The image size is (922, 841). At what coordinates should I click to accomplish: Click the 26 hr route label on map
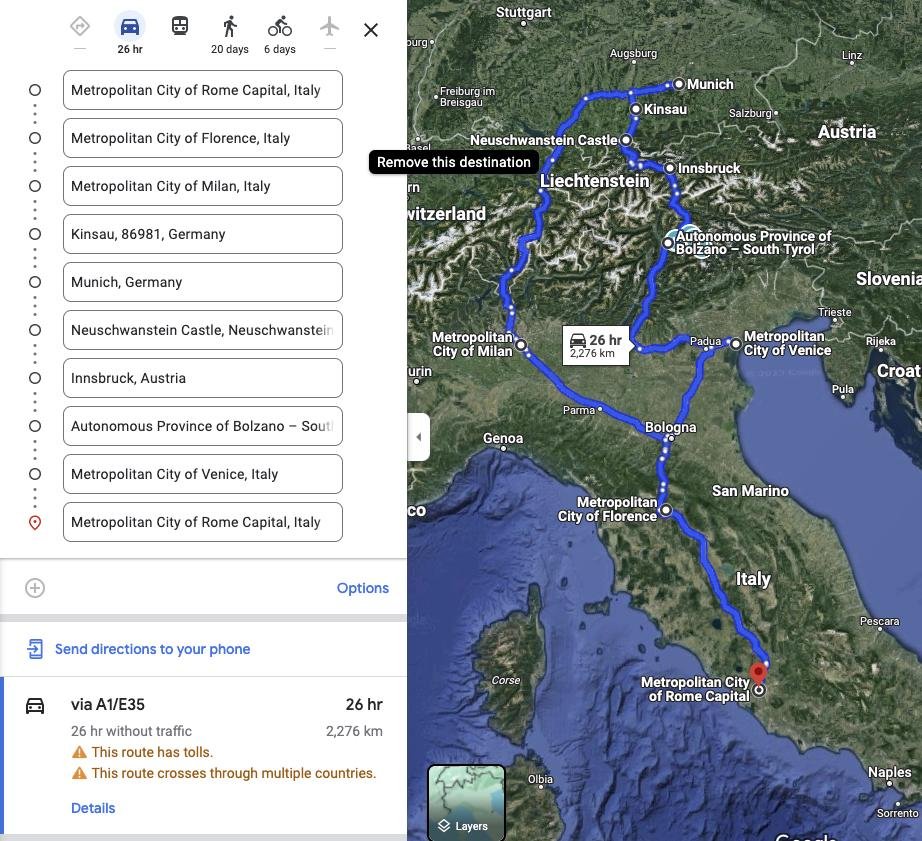pos(595,345)
